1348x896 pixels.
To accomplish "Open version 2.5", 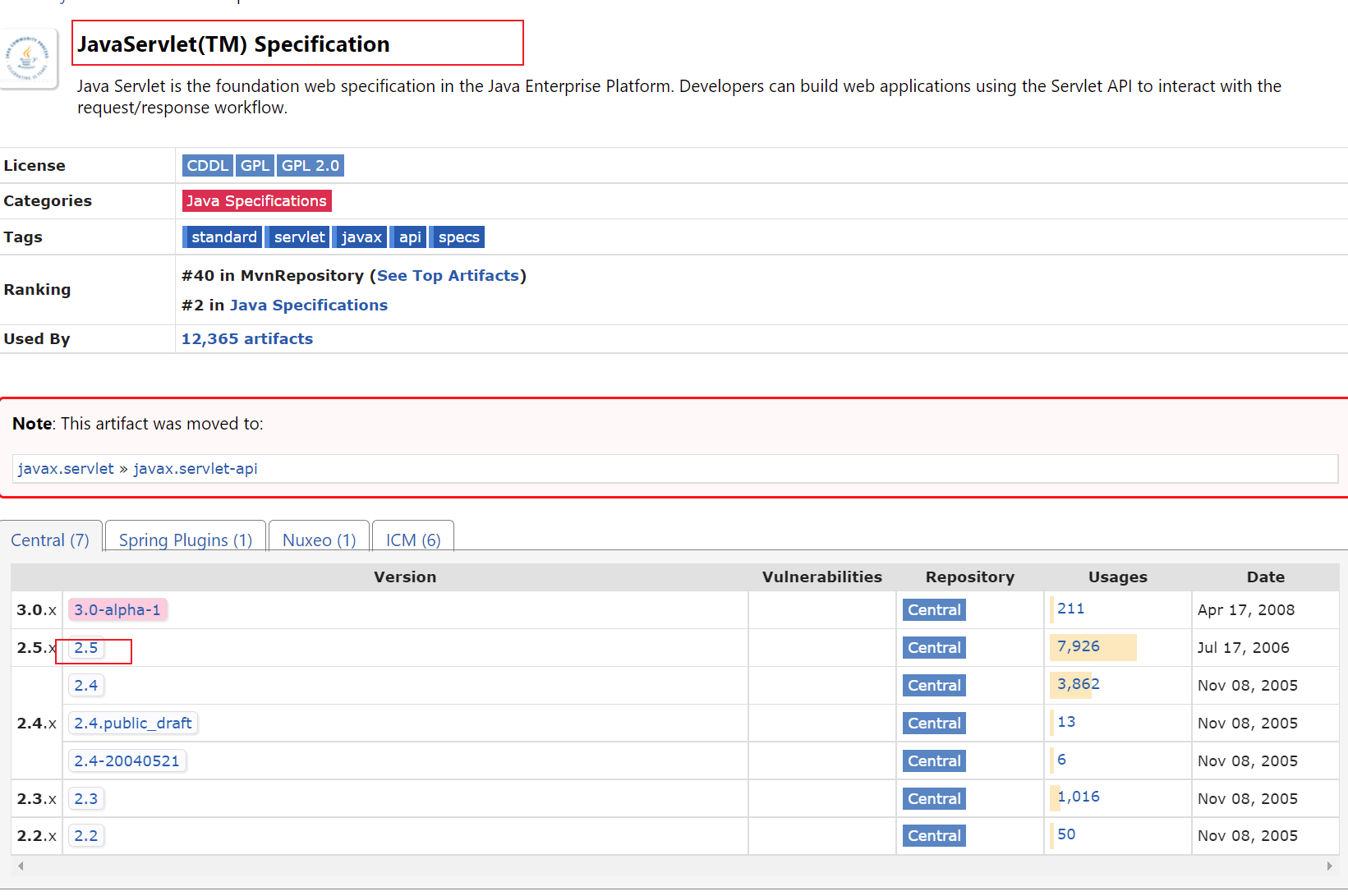I will click(x=86, y=648).
